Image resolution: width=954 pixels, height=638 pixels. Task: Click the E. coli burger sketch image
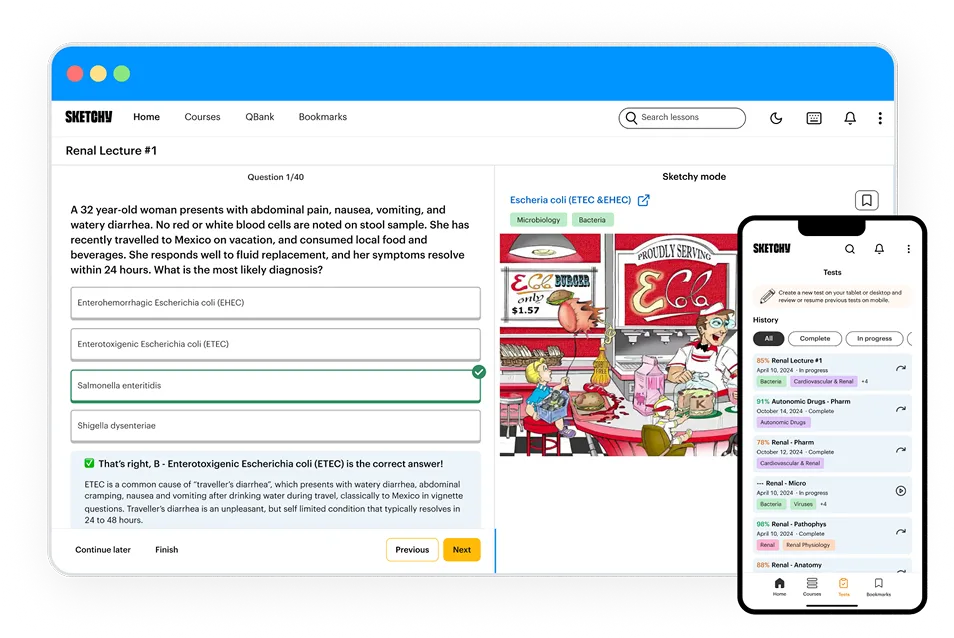618,344
